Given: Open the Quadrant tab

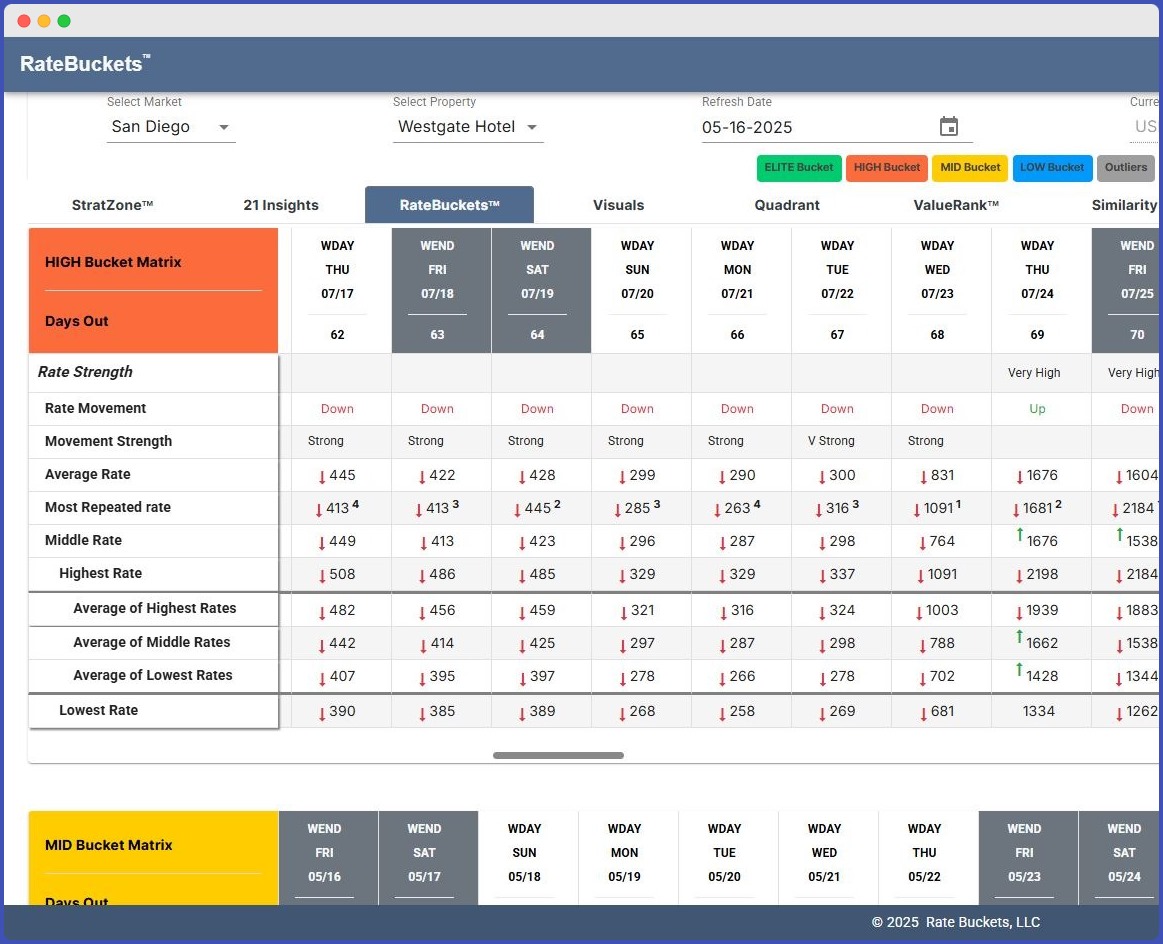Looking at the screenshot, I should tap(787, 205).
